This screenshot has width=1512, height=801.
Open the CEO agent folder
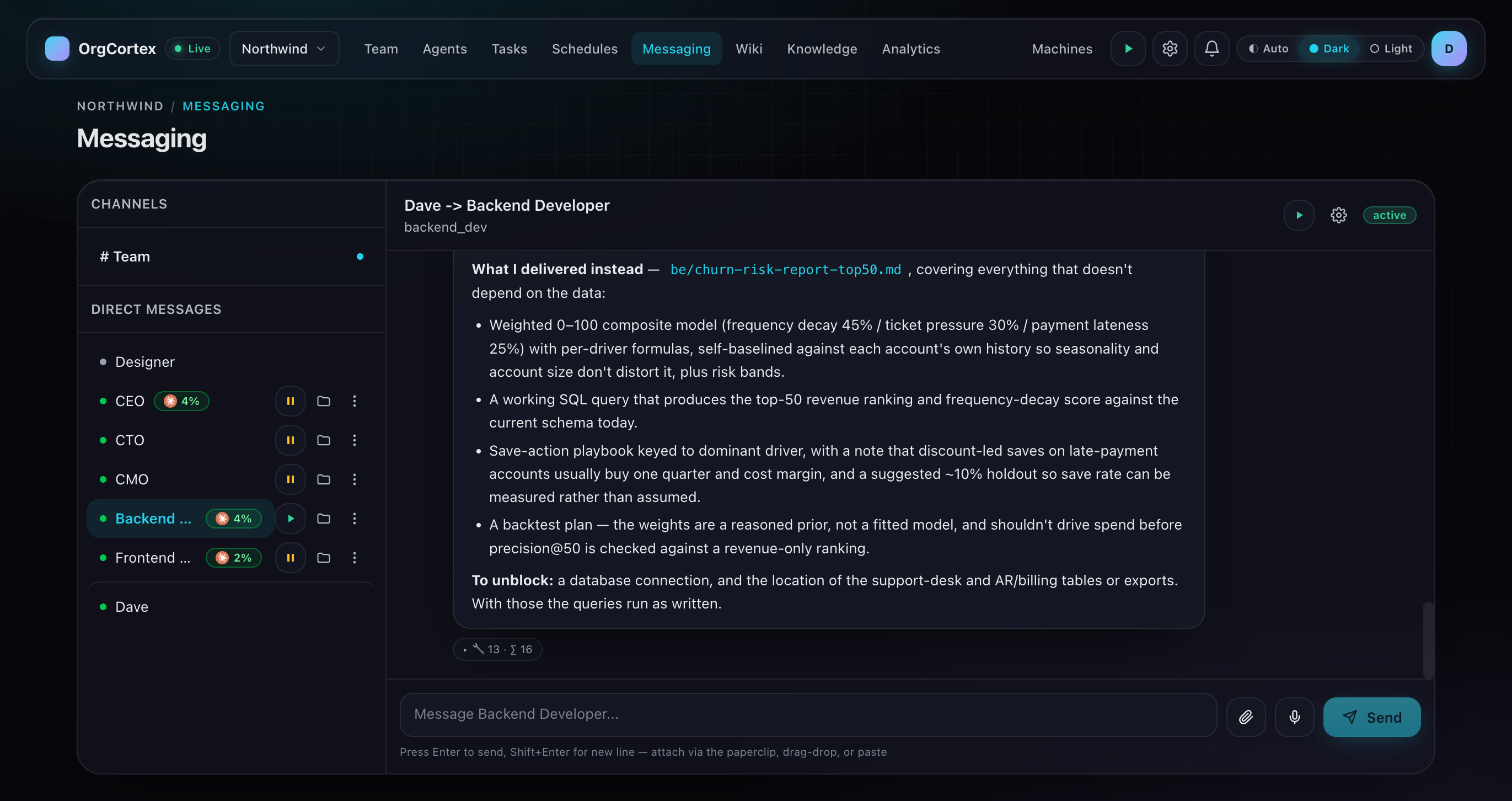pos(324,401)
